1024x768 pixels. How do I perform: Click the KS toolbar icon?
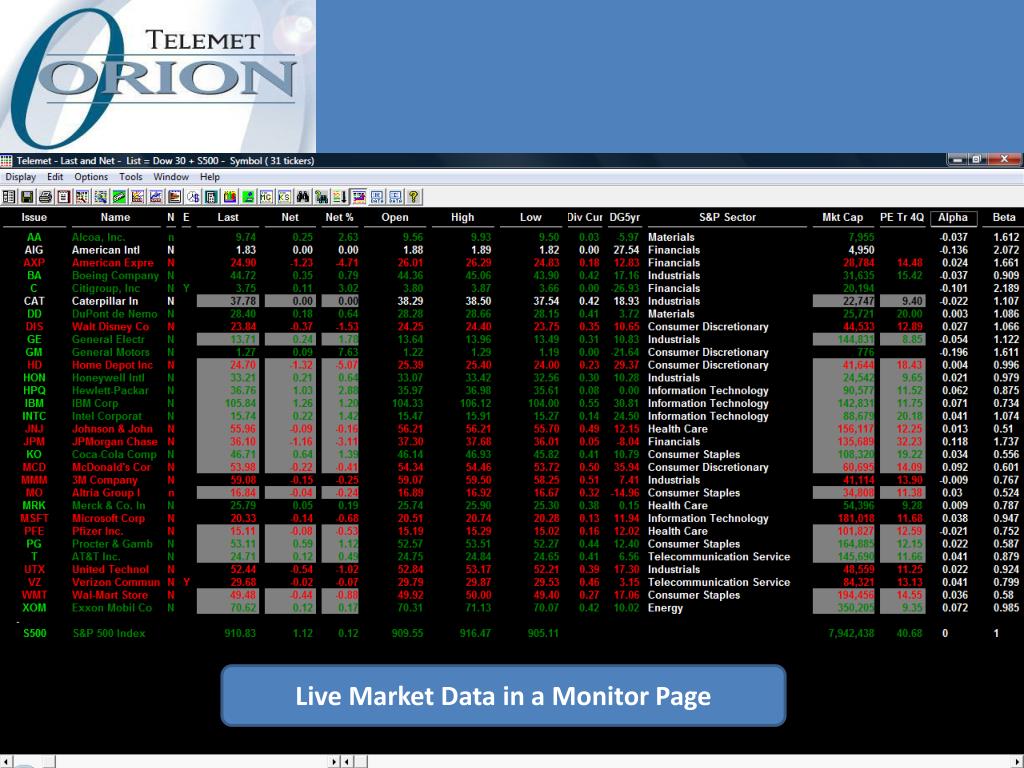point(285,197)
